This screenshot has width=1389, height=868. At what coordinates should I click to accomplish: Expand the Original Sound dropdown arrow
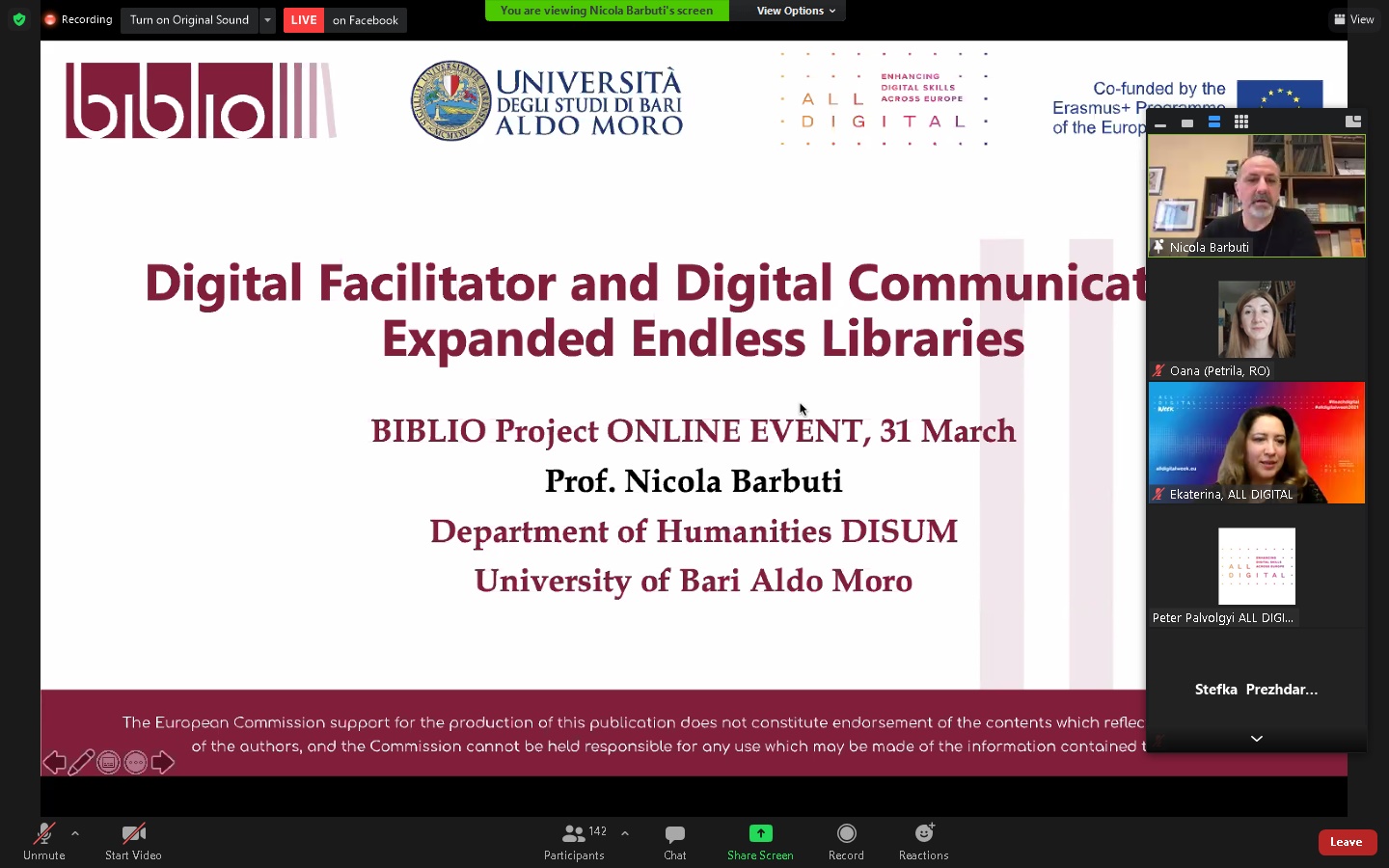[x=267, y=20]
